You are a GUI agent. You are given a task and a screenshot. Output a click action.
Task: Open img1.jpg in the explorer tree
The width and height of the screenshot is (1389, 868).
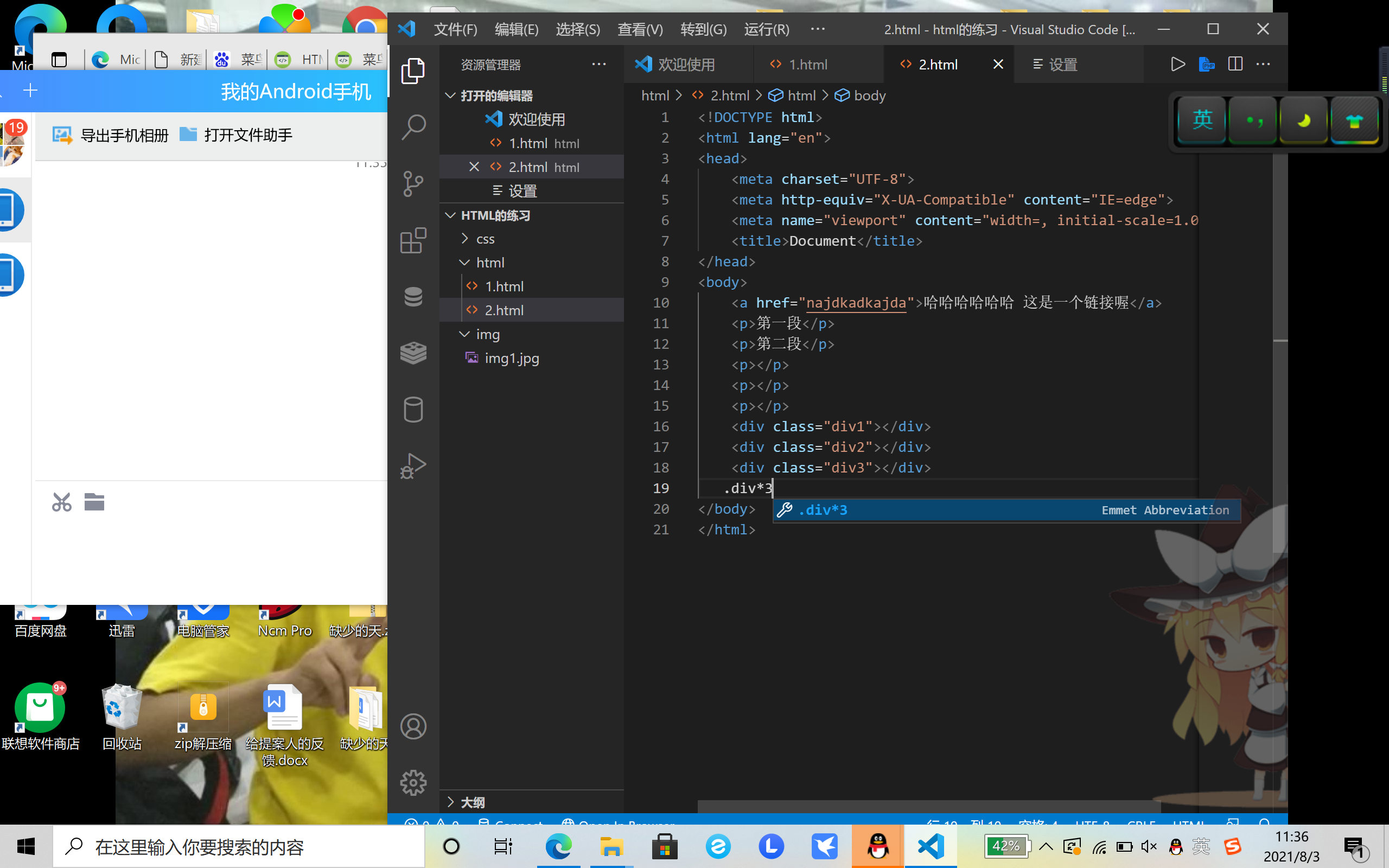[512, 358]
